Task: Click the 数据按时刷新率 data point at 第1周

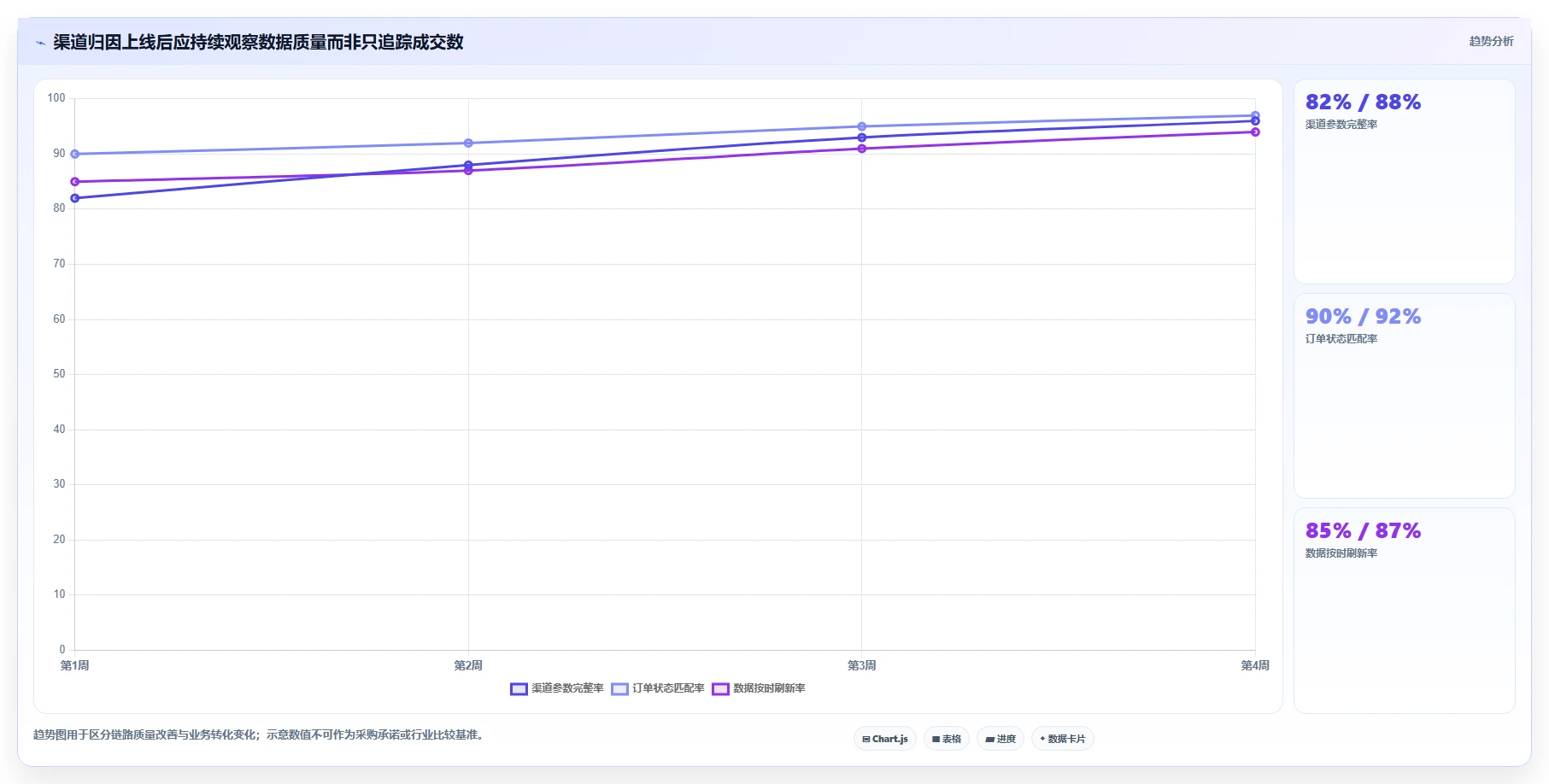Action: tap(75, 182)
